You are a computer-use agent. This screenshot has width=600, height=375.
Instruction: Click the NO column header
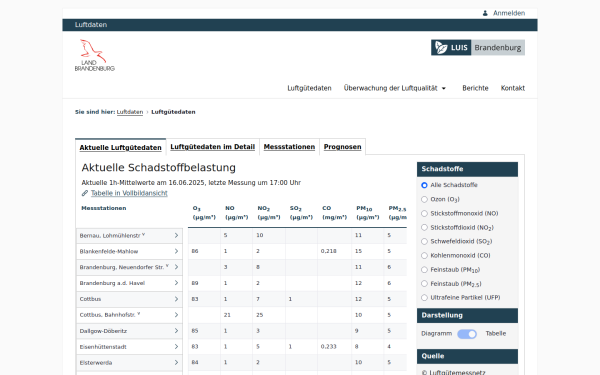[236, 213]
